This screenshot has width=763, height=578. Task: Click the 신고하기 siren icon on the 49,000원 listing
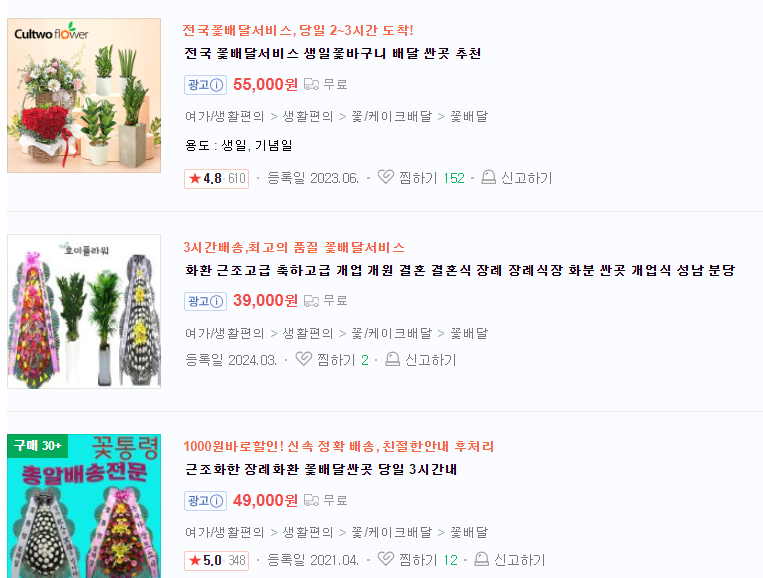(482, 559)
